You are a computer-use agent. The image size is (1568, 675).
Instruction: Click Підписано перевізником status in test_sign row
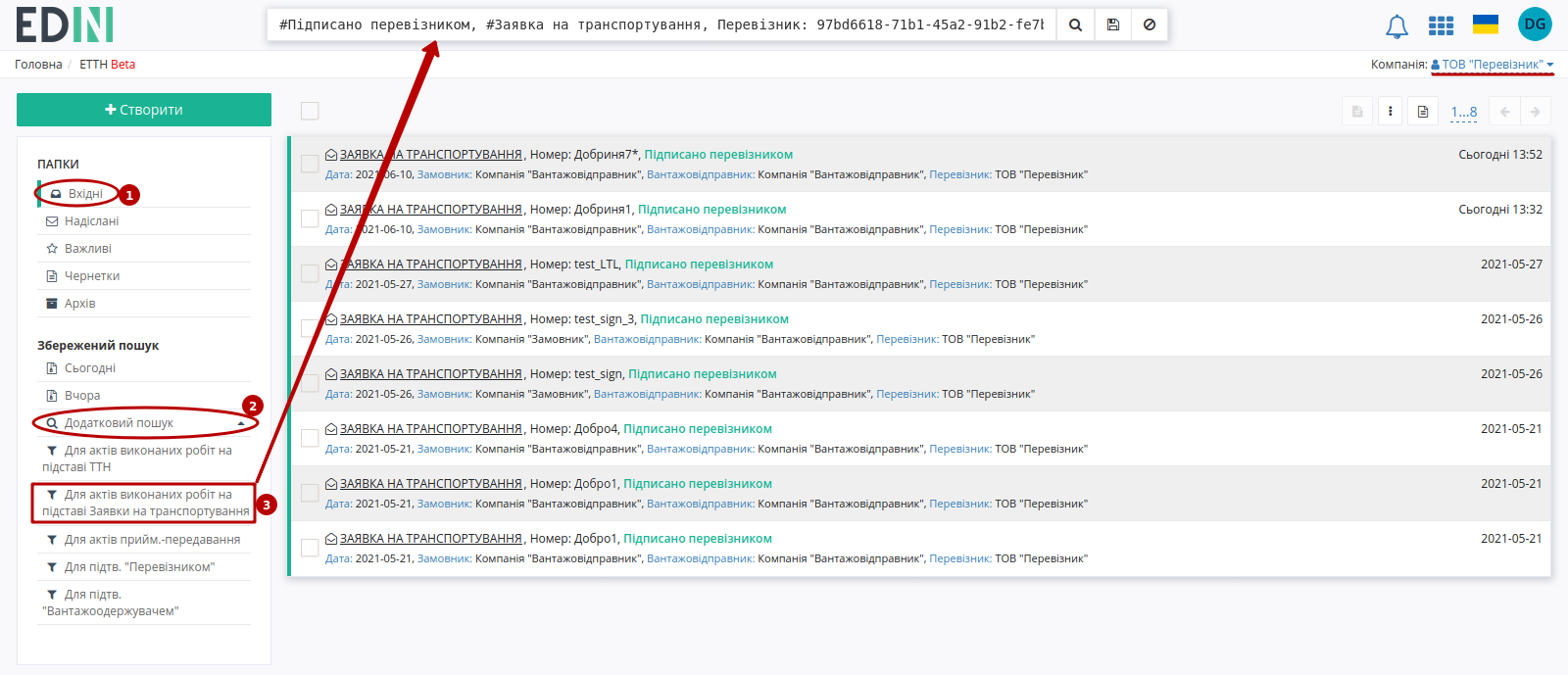[x=703, y=374]
